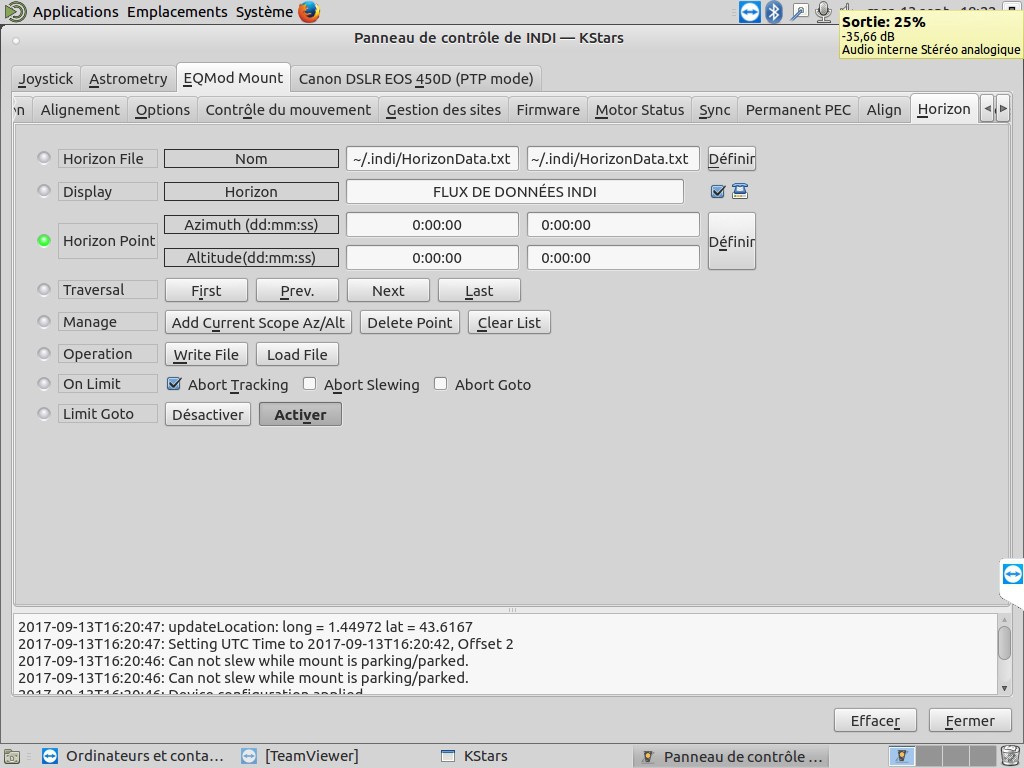The image size is (1024, 768).
Task: Uncheck Abort Tracking option
Action: [174, 383]
